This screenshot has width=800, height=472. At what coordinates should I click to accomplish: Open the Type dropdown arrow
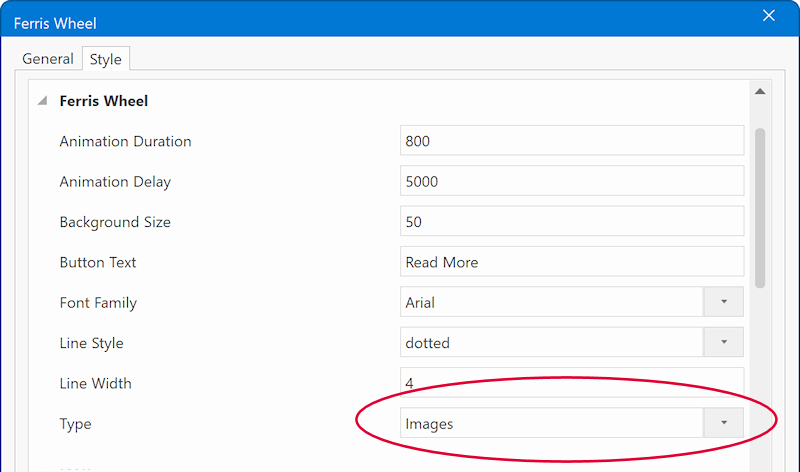pos(724,424)
